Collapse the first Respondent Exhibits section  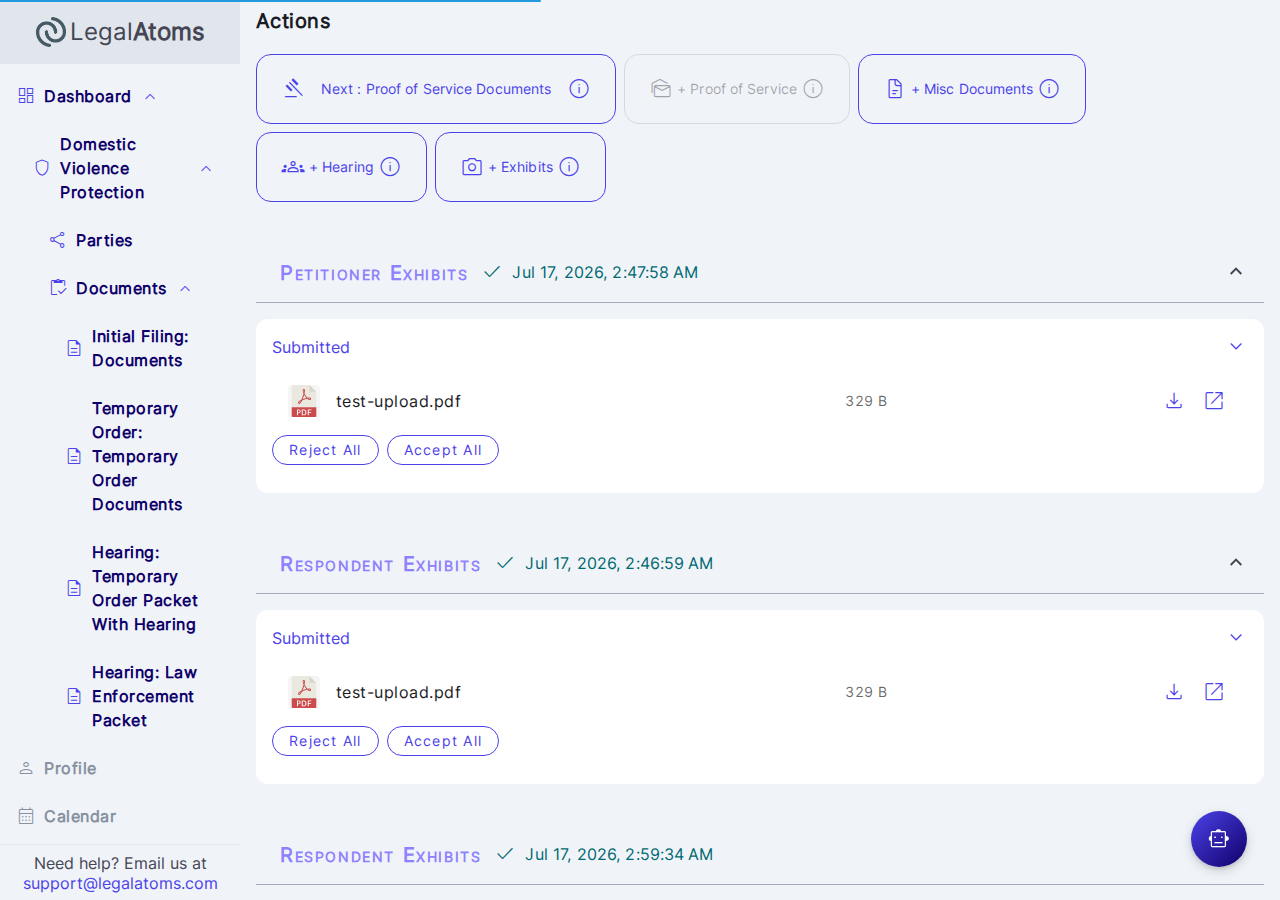pyautogui.click(x=1236, y=562)
